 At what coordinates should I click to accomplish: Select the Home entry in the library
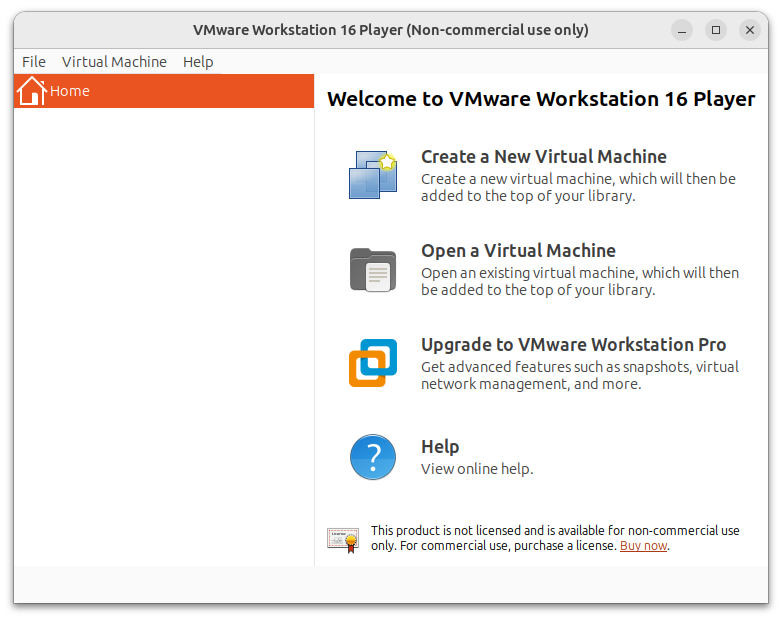tap(164, 91)
